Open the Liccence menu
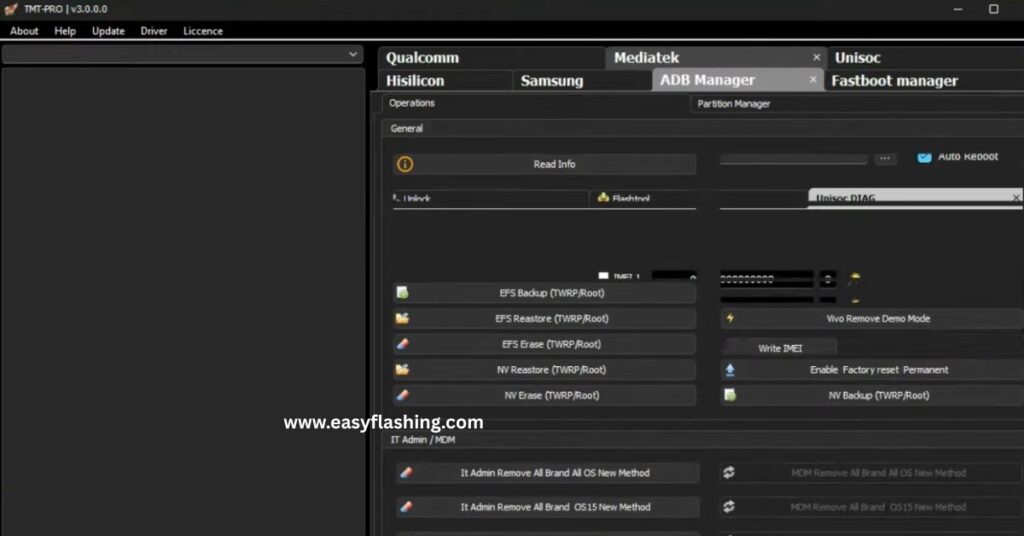Image resolution: width=1024 pixels, height=536 pixels. [202, 31]
